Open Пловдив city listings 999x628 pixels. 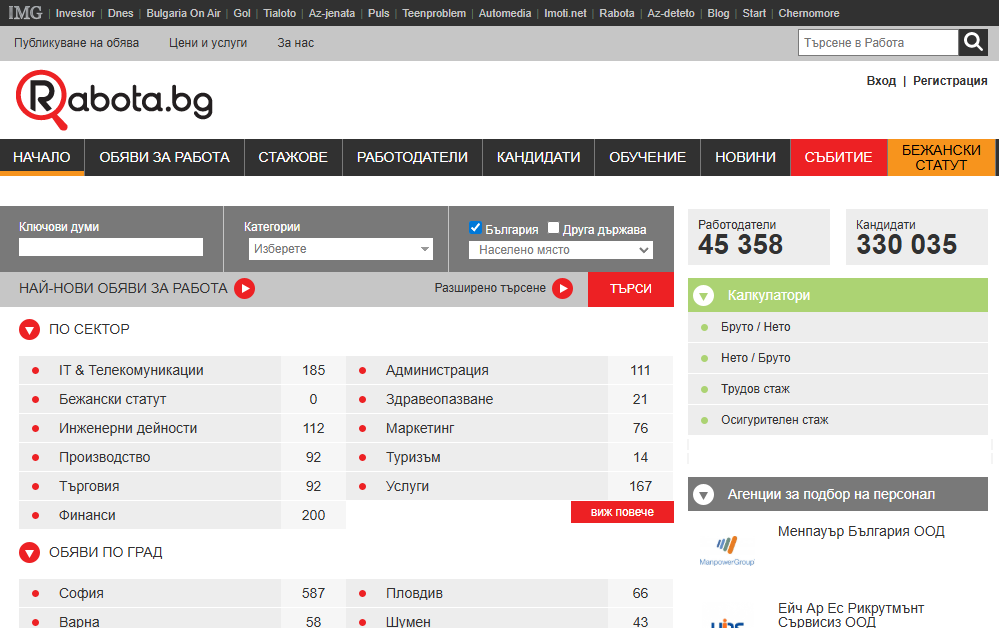click(414, 594)
